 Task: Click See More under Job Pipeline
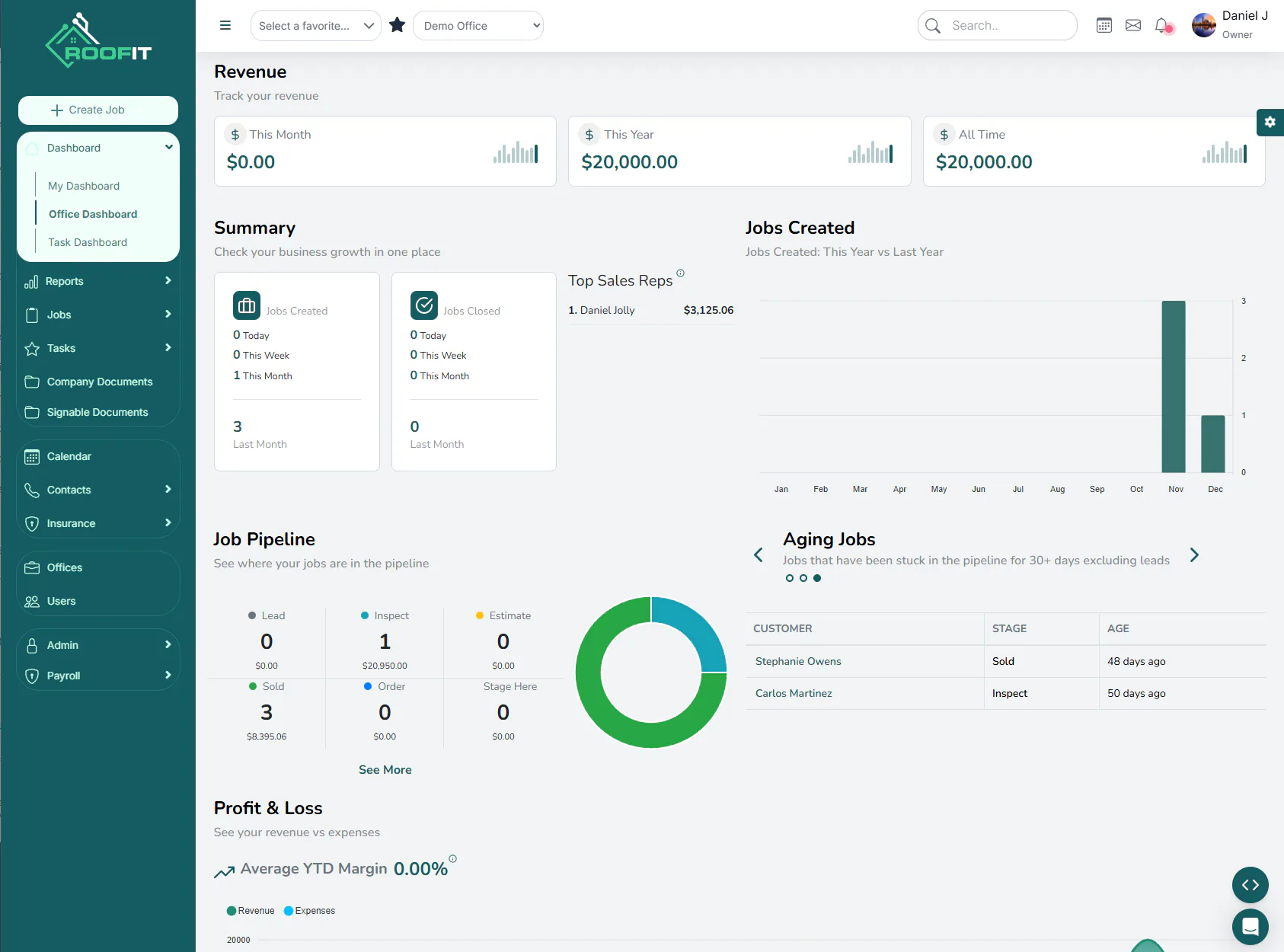385,770
